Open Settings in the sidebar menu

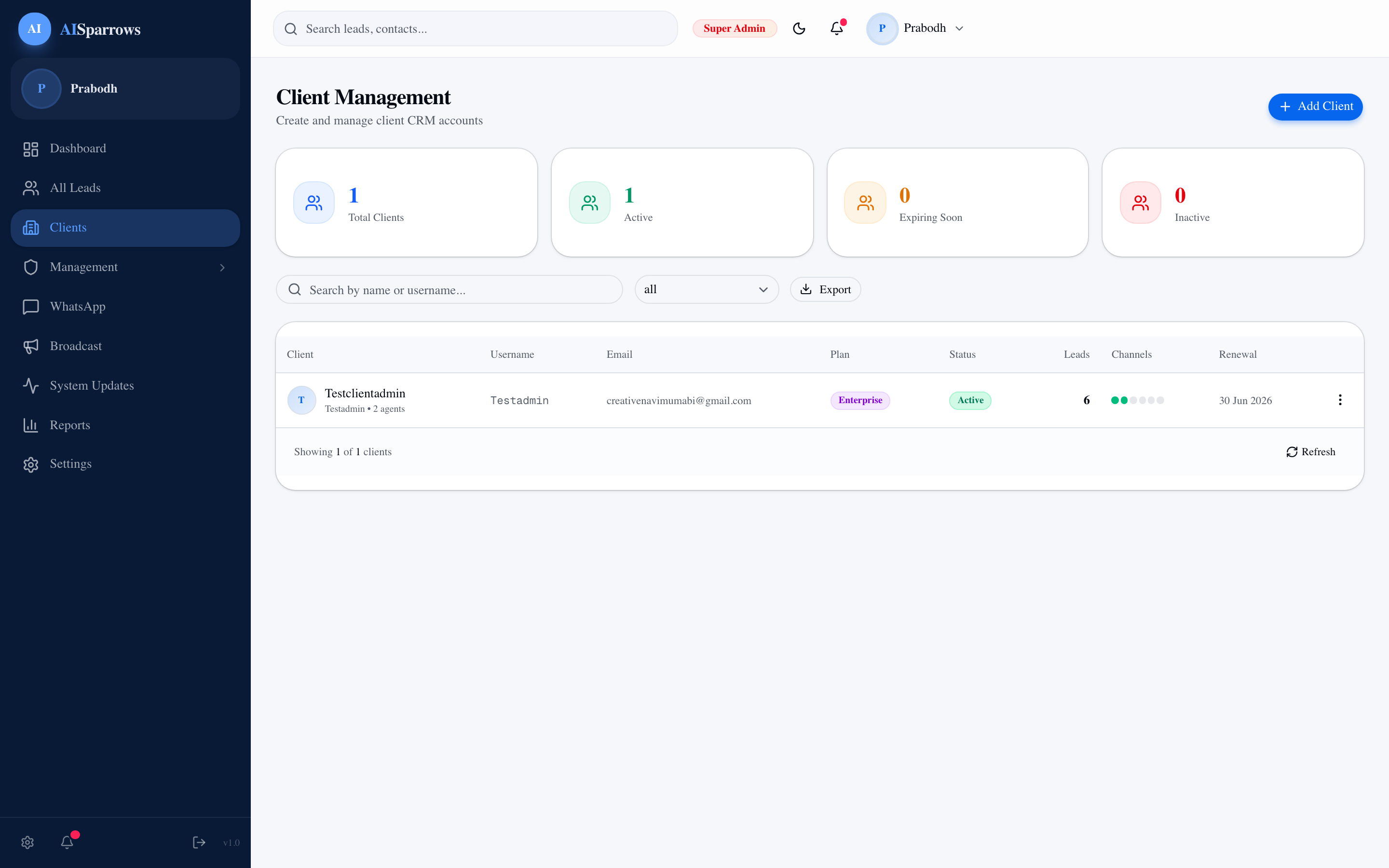(125, 464)
